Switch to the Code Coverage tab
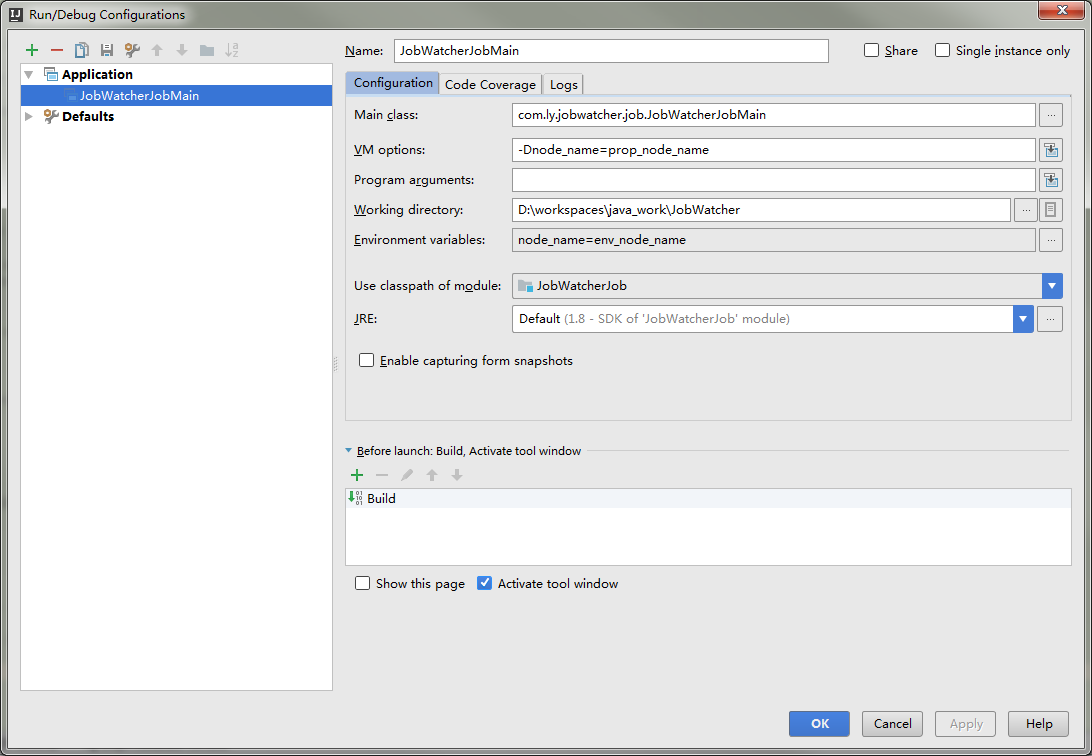Viewport: 1092px width, 756px height. [x=490, y=84]
